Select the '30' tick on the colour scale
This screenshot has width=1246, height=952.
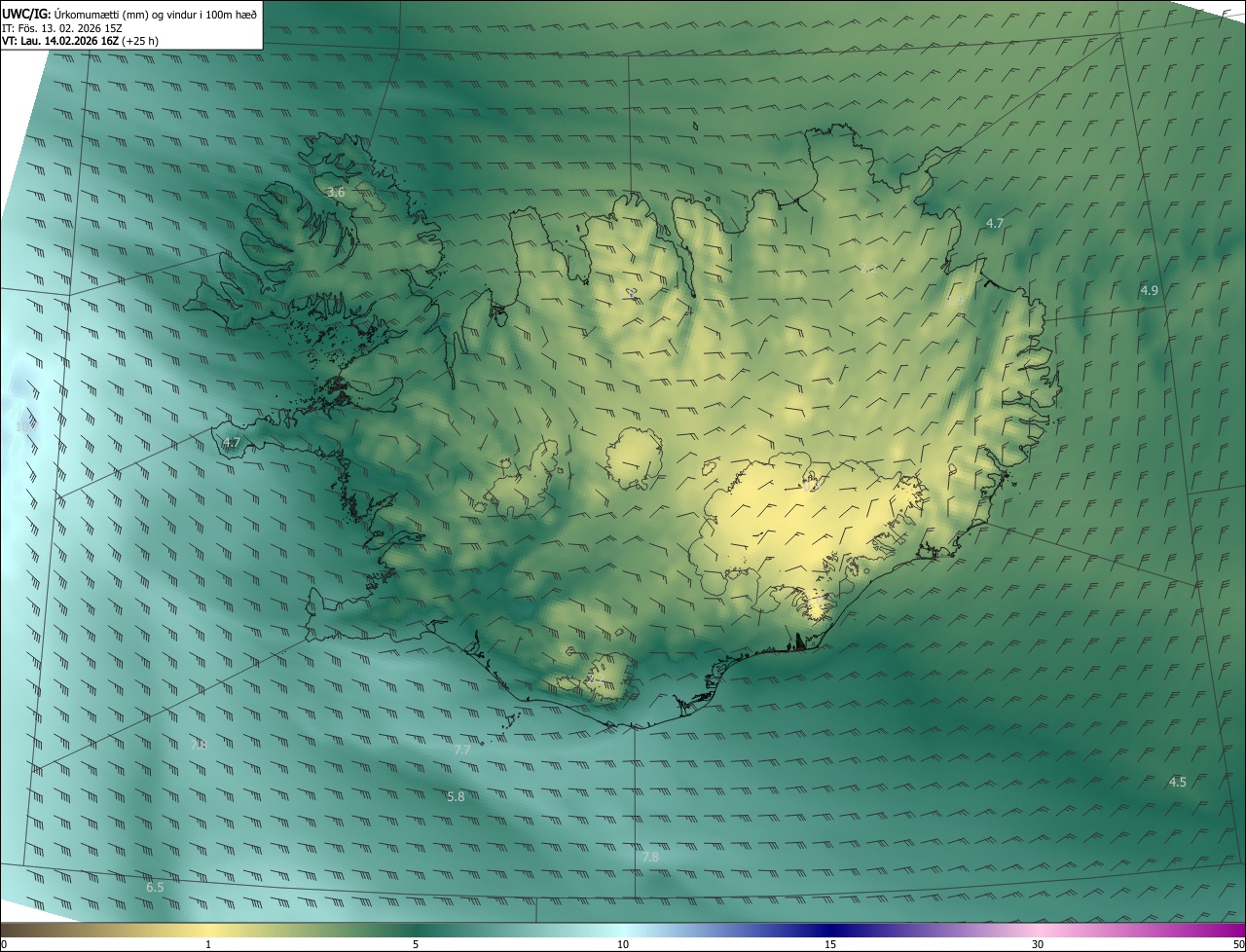tap(1038, 944)
